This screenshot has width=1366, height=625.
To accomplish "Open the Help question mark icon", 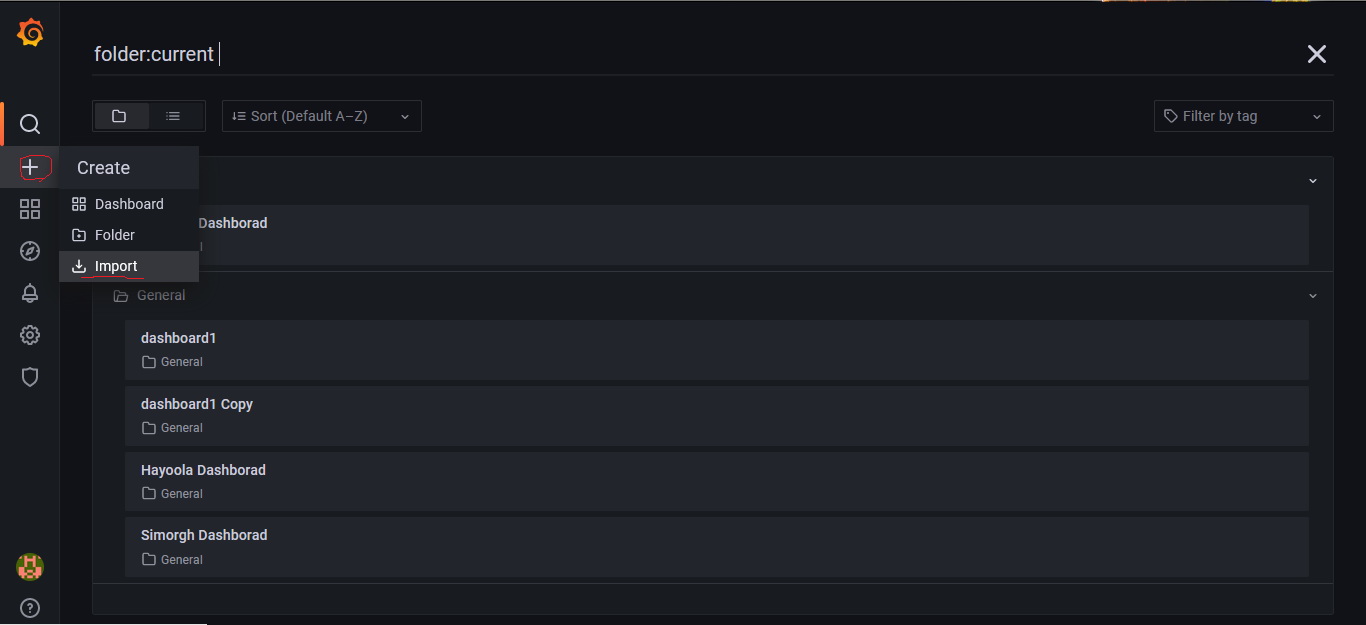I will [x=30, y=607].
